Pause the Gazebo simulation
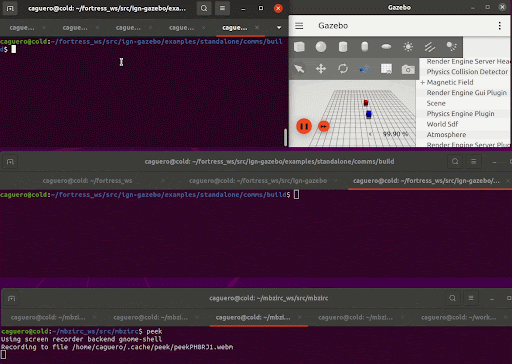Viewport: 512px width, 364px height. pyautogui.click(x=304, y=126)
